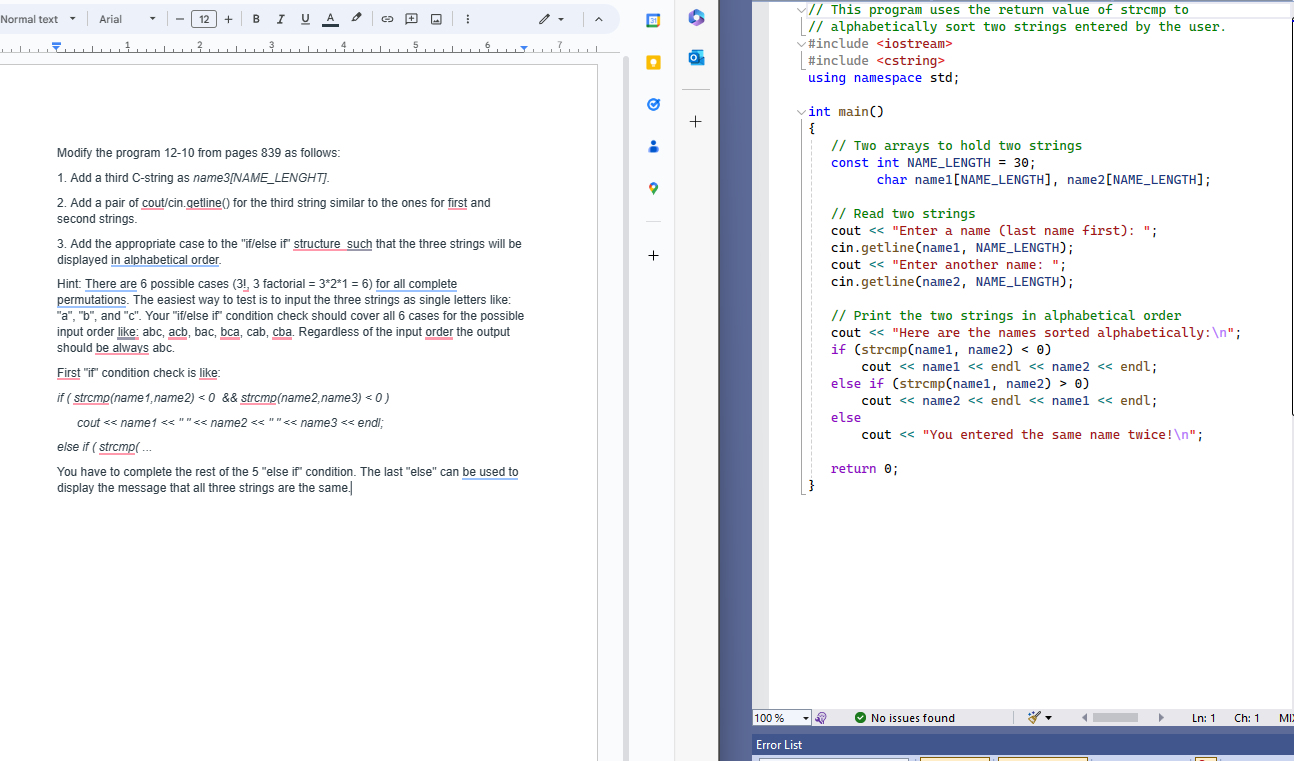The image size is (1294, 761).
Task: Increase font size with the plus button
Action: pos(229,20)
